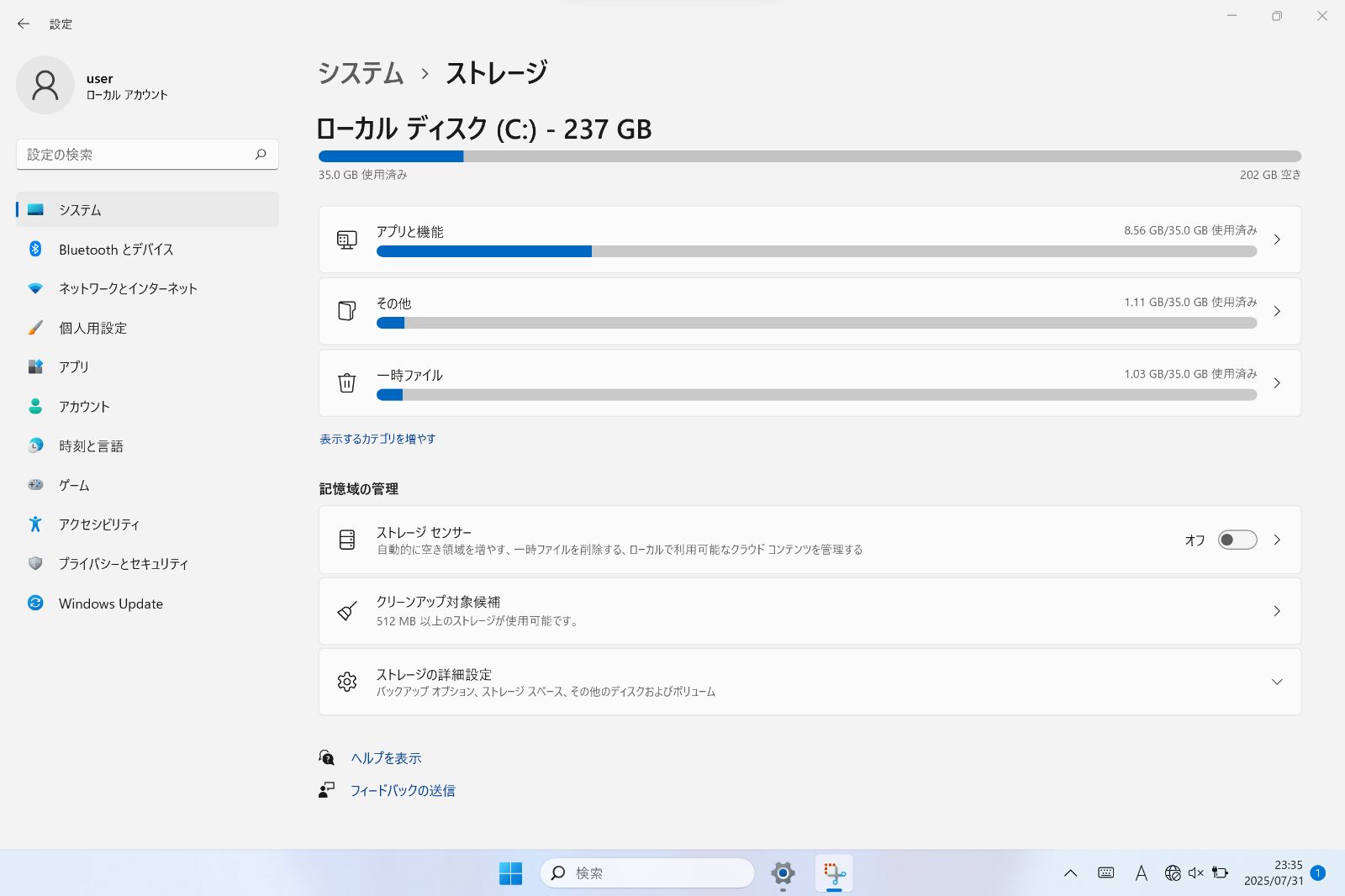Image resolution: width=1345 pixels, height=896 pixels.
Task: Open the Settings gear on the taskbar
Action: tap(783, 873)
